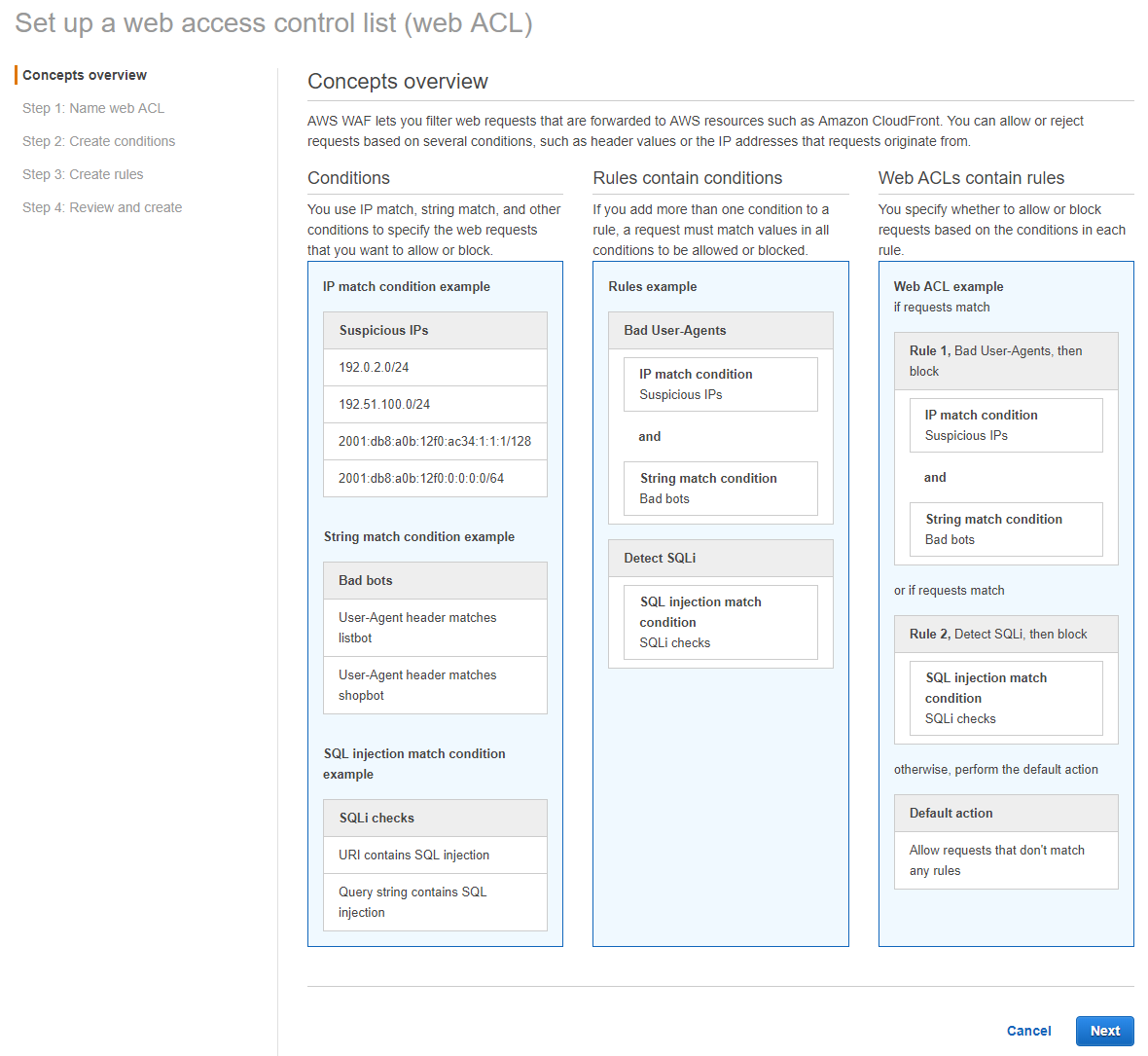Click the Next button
Image resolution: width=1148 pixels, height=1056 pixels.
(1104, 1031)
